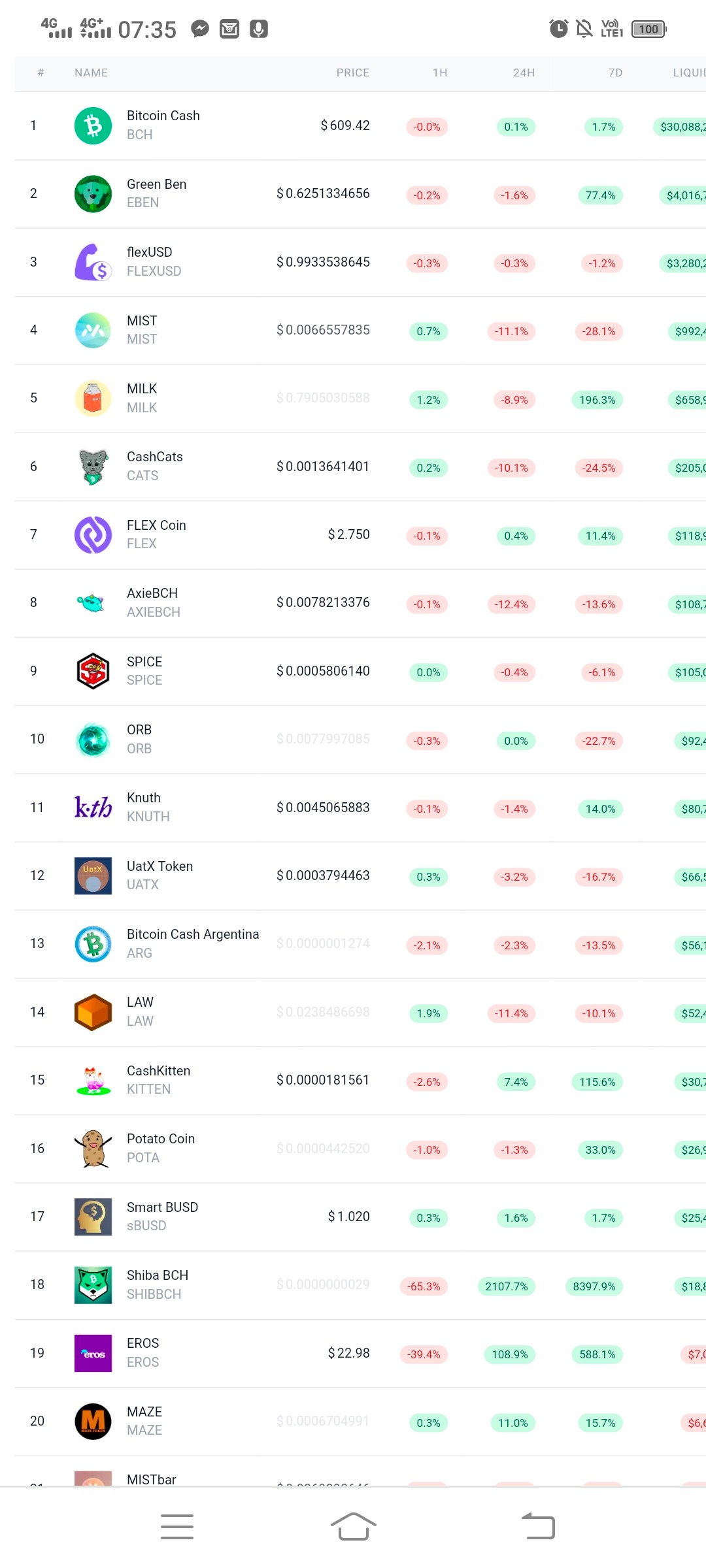This screenshot has height=1568, width=706.
Task: Tap the Android back navigation button
Action: pyautogui.click(x=538, y=1527)
